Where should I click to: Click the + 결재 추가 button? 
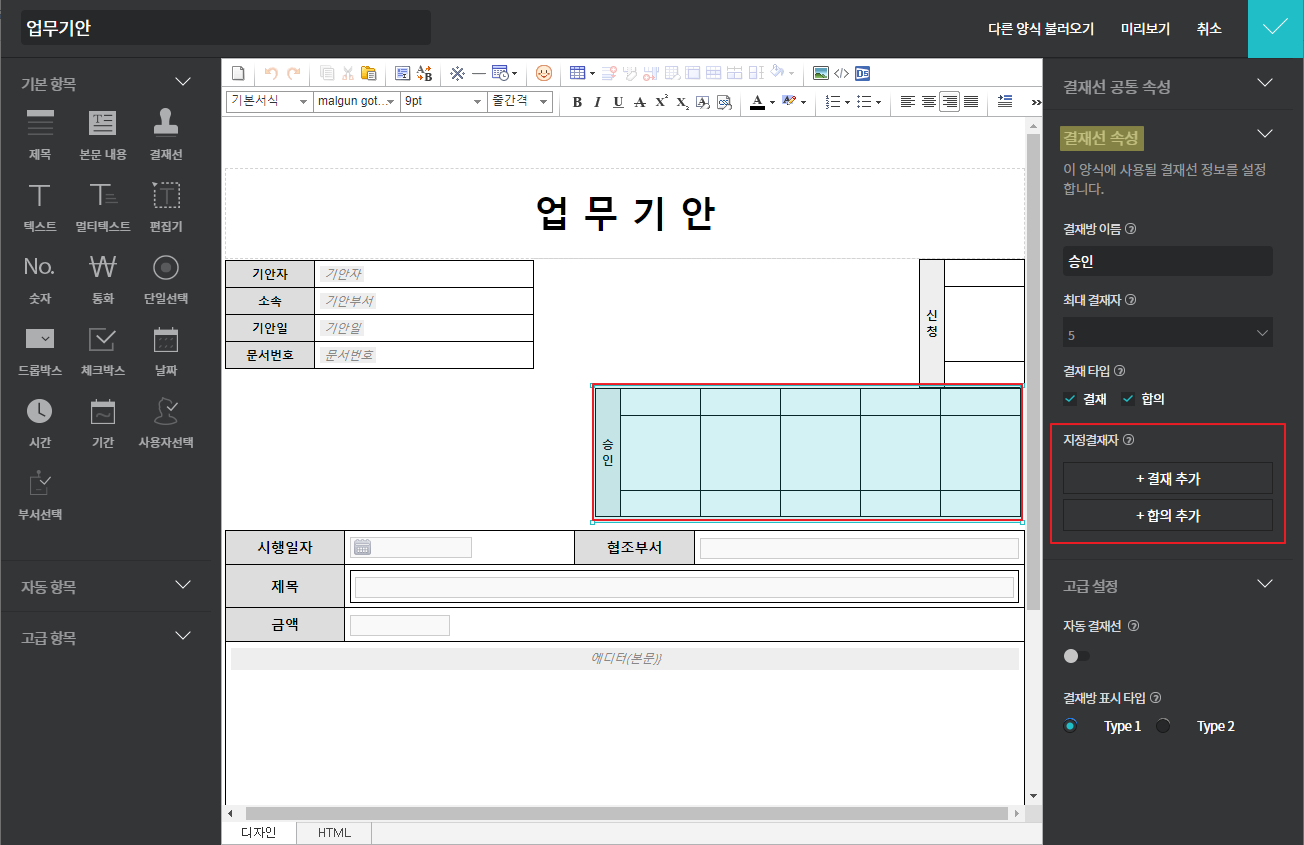pos(1167,479)
